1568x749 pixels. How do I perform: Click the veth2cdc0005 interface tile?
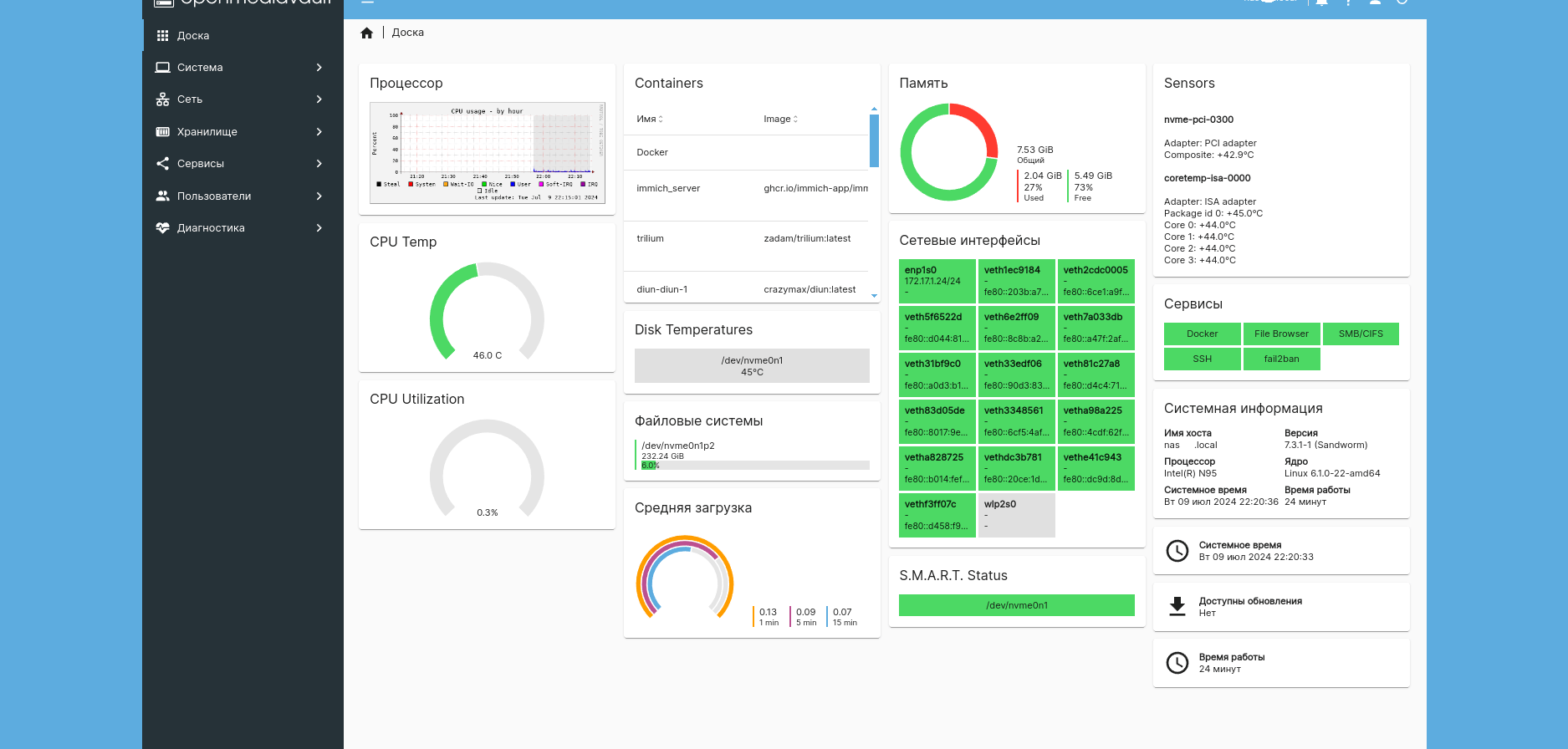(x=1096, y=281)
